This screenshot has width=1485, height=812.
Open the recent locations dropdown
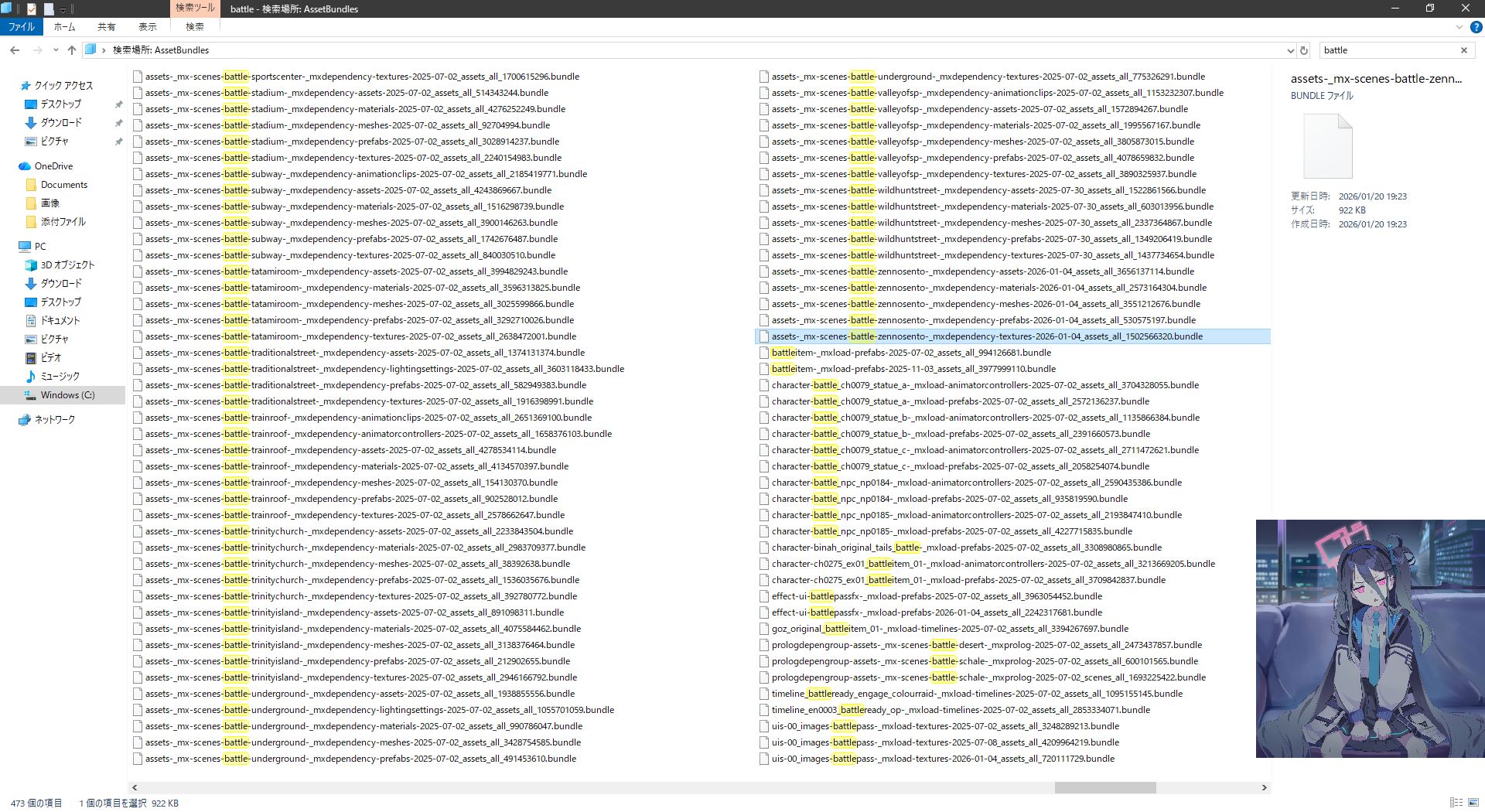tap(56, 50)
